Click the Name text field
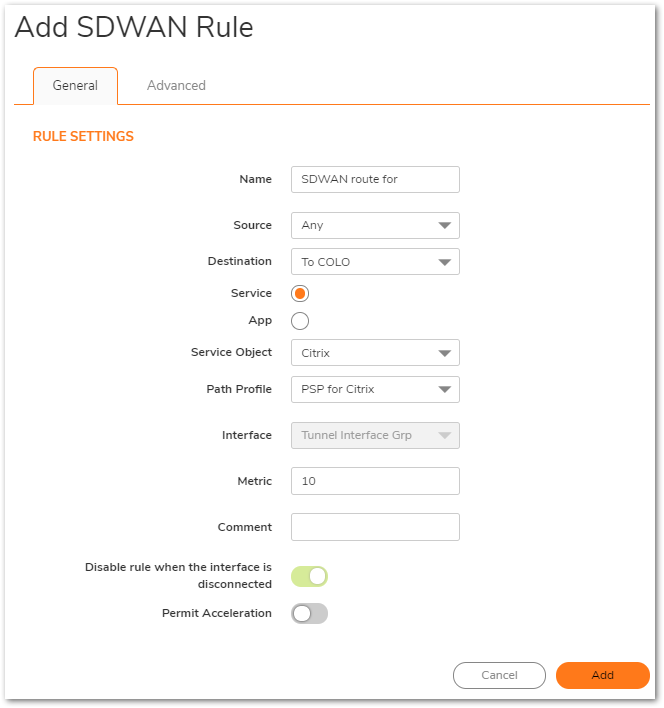664x708 pixels. coord(374,180)
